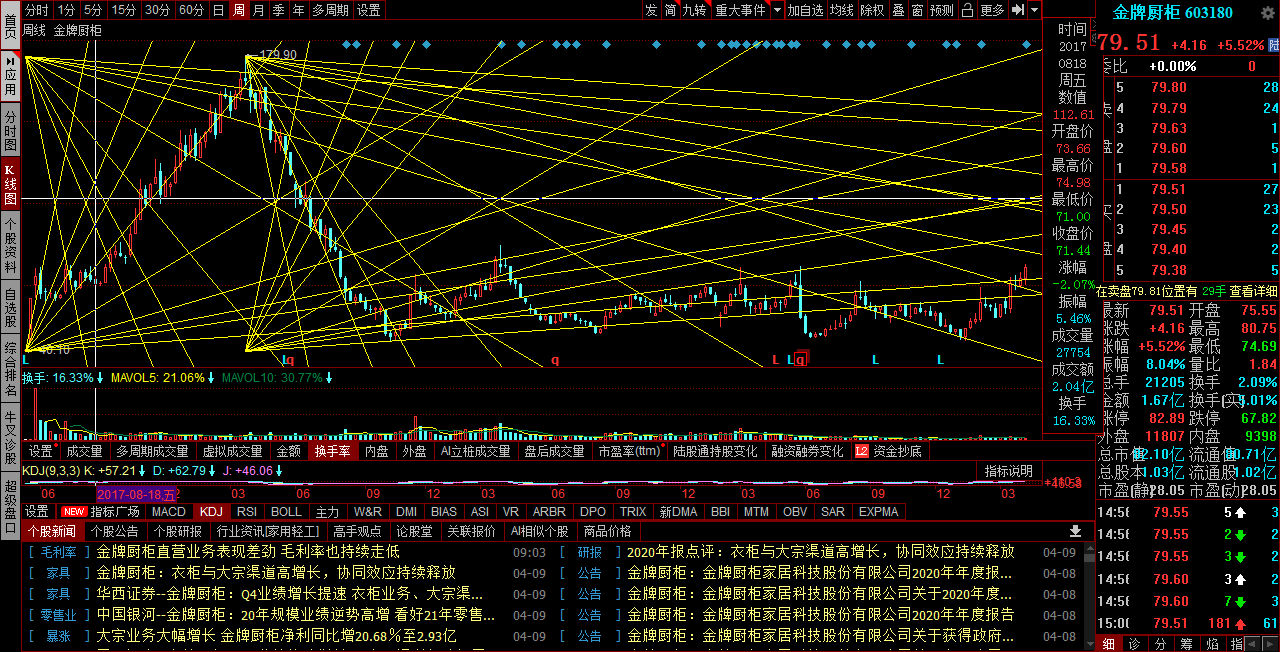
Task: Switch to 月 monthly timeframe
Action: tap(259, 10)
